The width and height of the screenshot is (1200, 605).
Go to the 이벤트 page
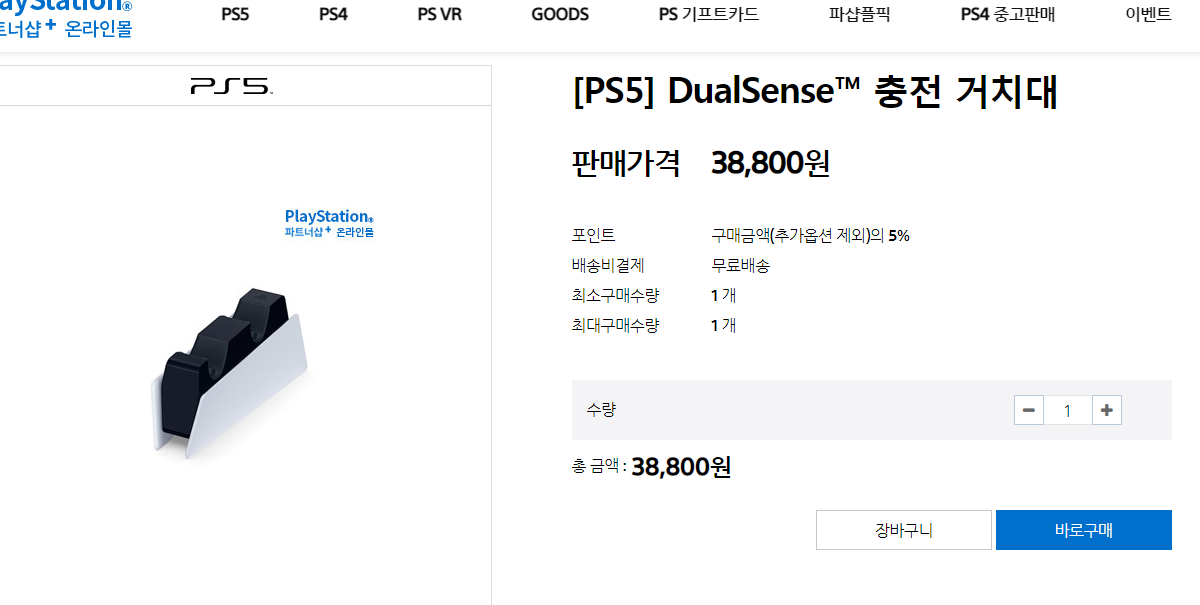click(1148, 15)
